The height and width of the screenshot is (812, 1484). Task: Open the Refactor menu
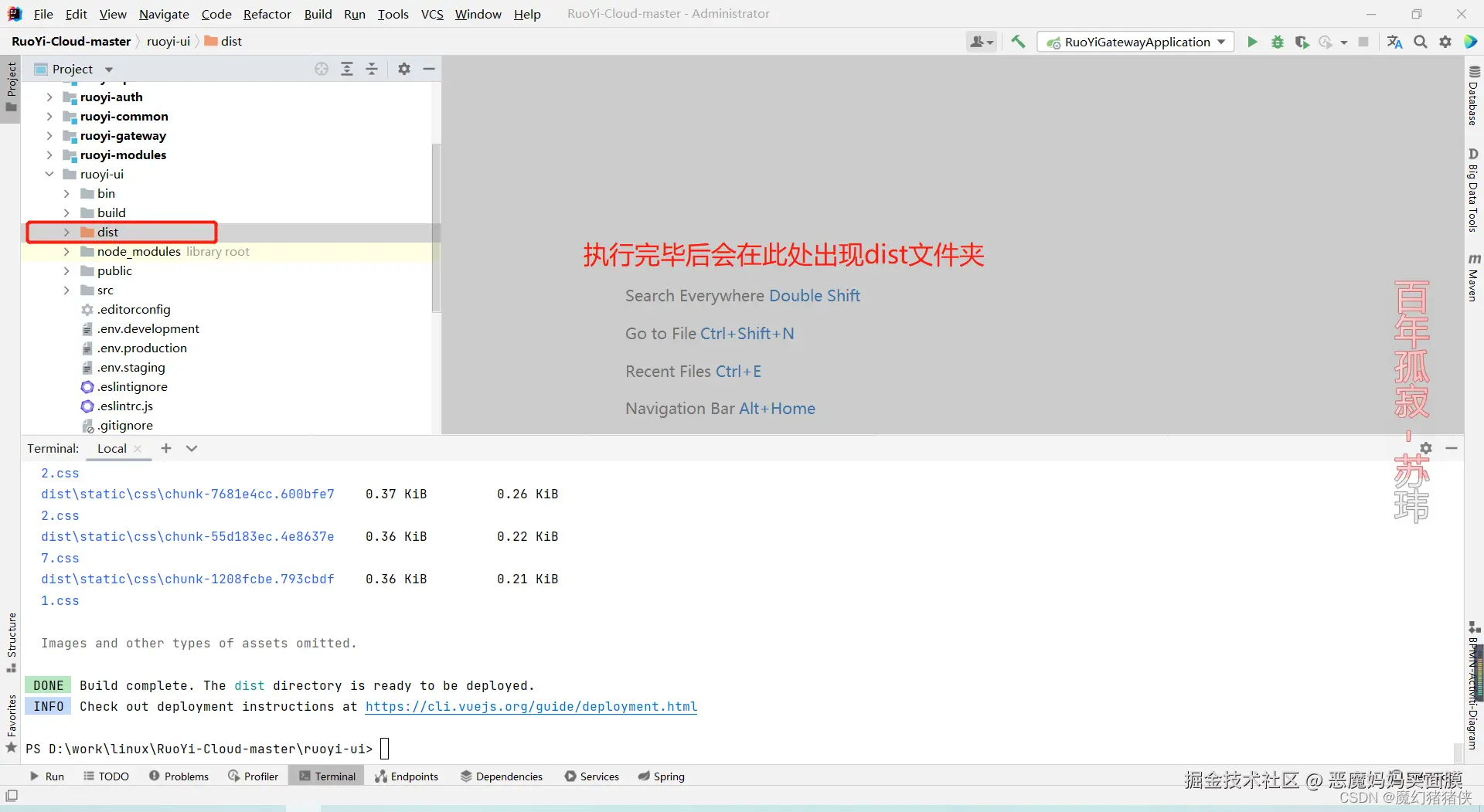[267, 14]
